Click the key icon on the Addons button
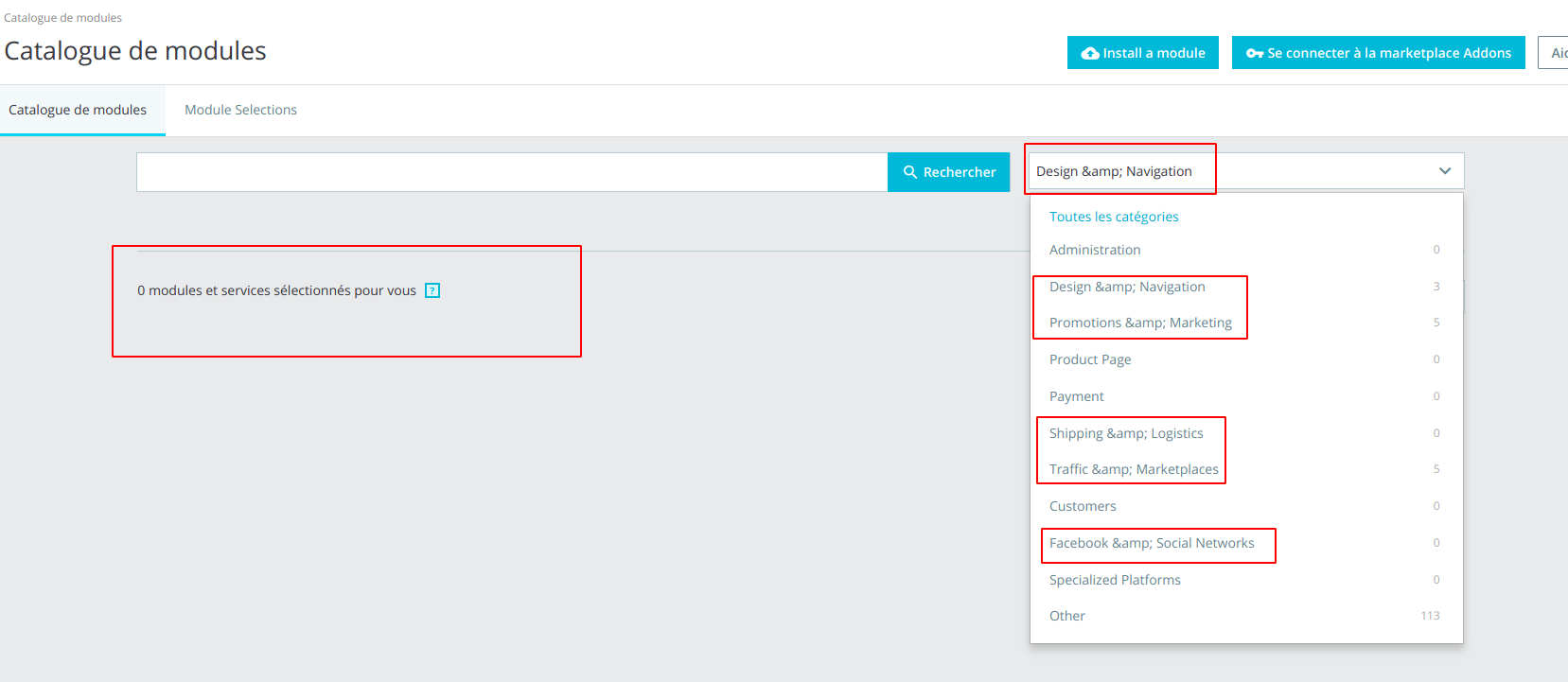 (1255, 53)
